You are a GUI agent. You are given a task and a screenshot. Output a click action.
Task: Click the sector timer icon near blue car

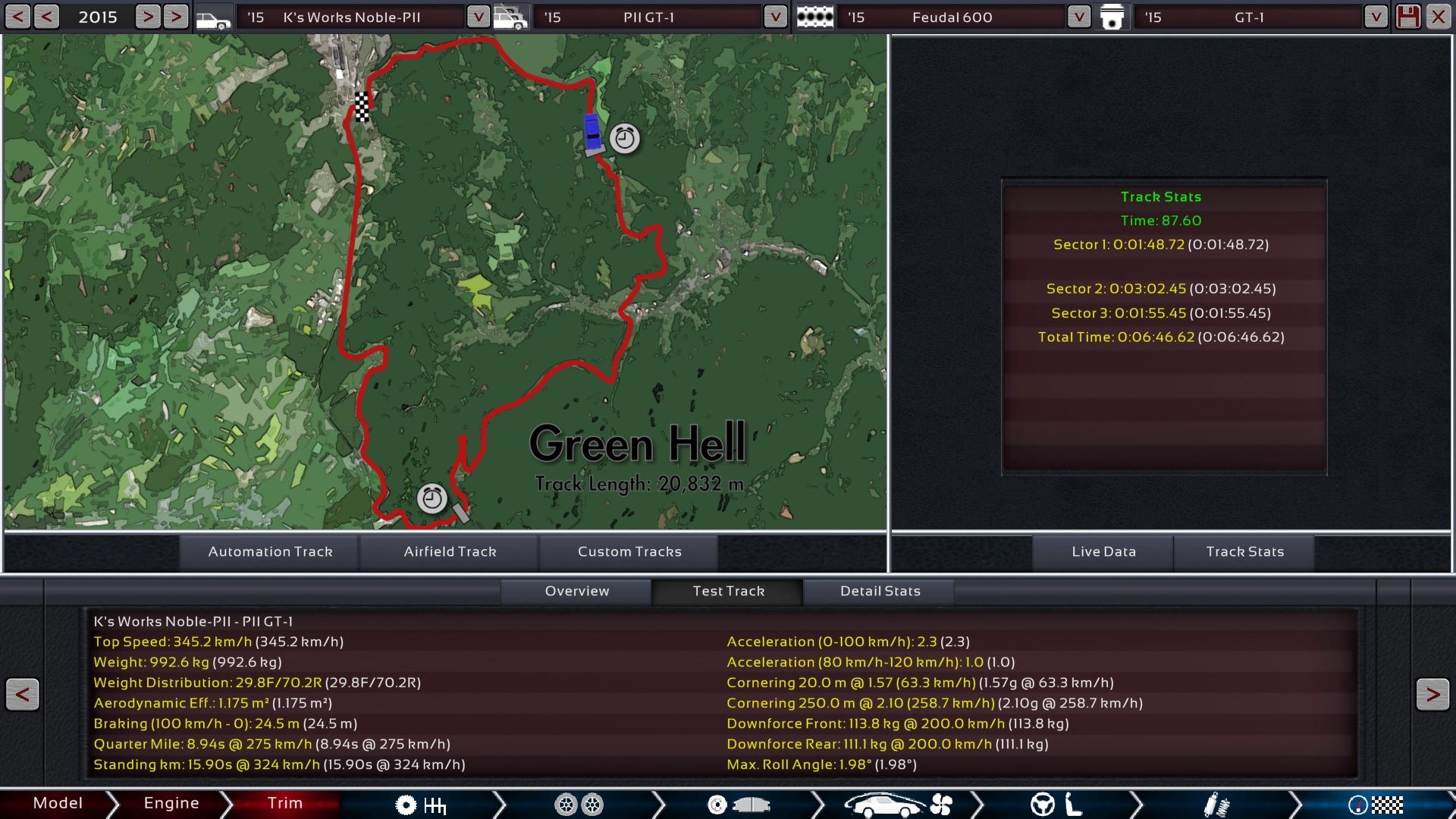[625, 139]
